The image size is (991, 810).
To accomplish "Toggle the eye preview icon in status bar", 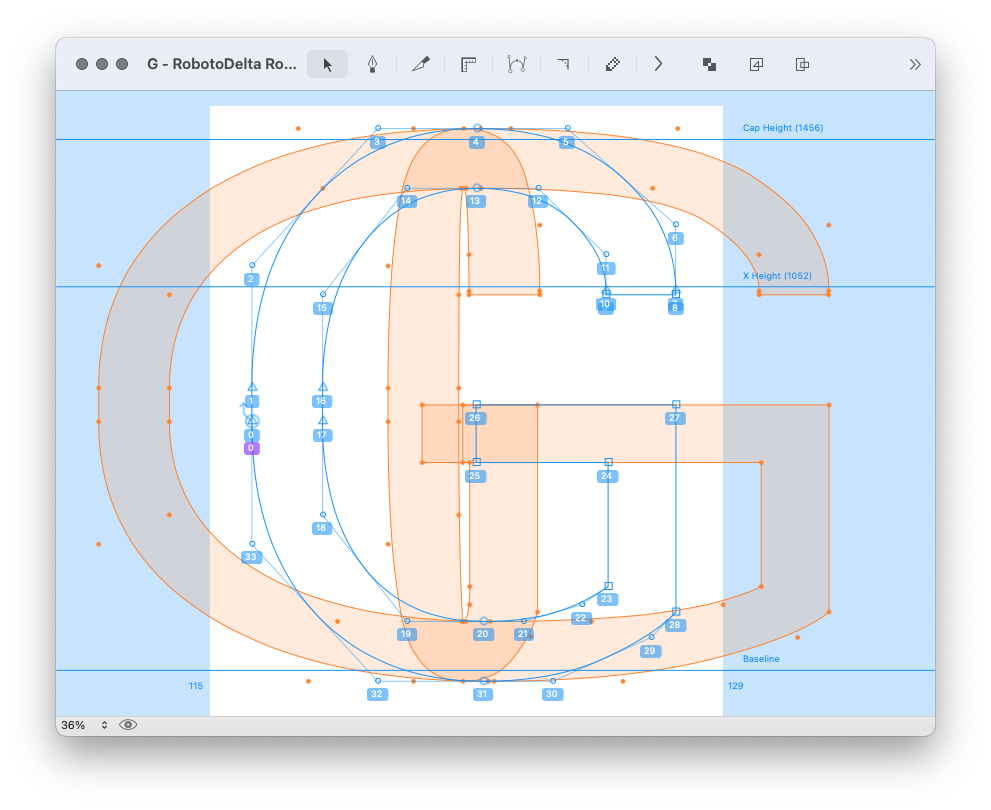I will [128, 725].
